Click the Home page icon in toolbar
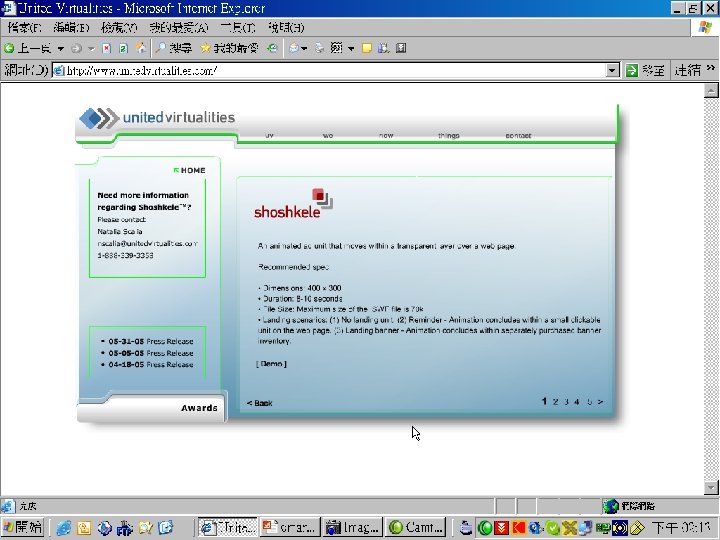 tap(141, 48)
